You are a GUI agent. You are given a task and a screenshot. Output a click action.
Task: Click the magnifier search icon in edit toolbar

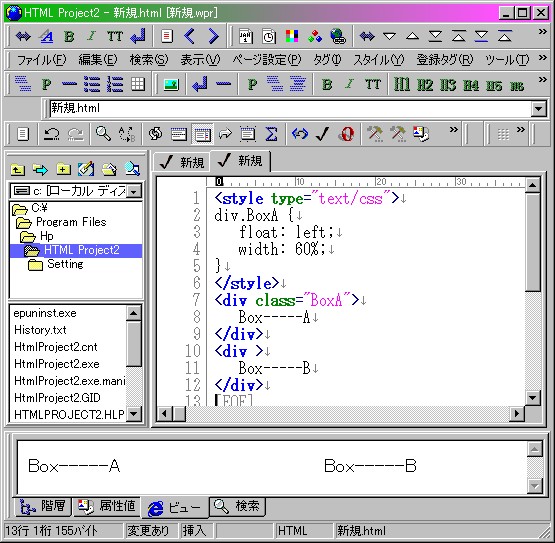(103, 134)
